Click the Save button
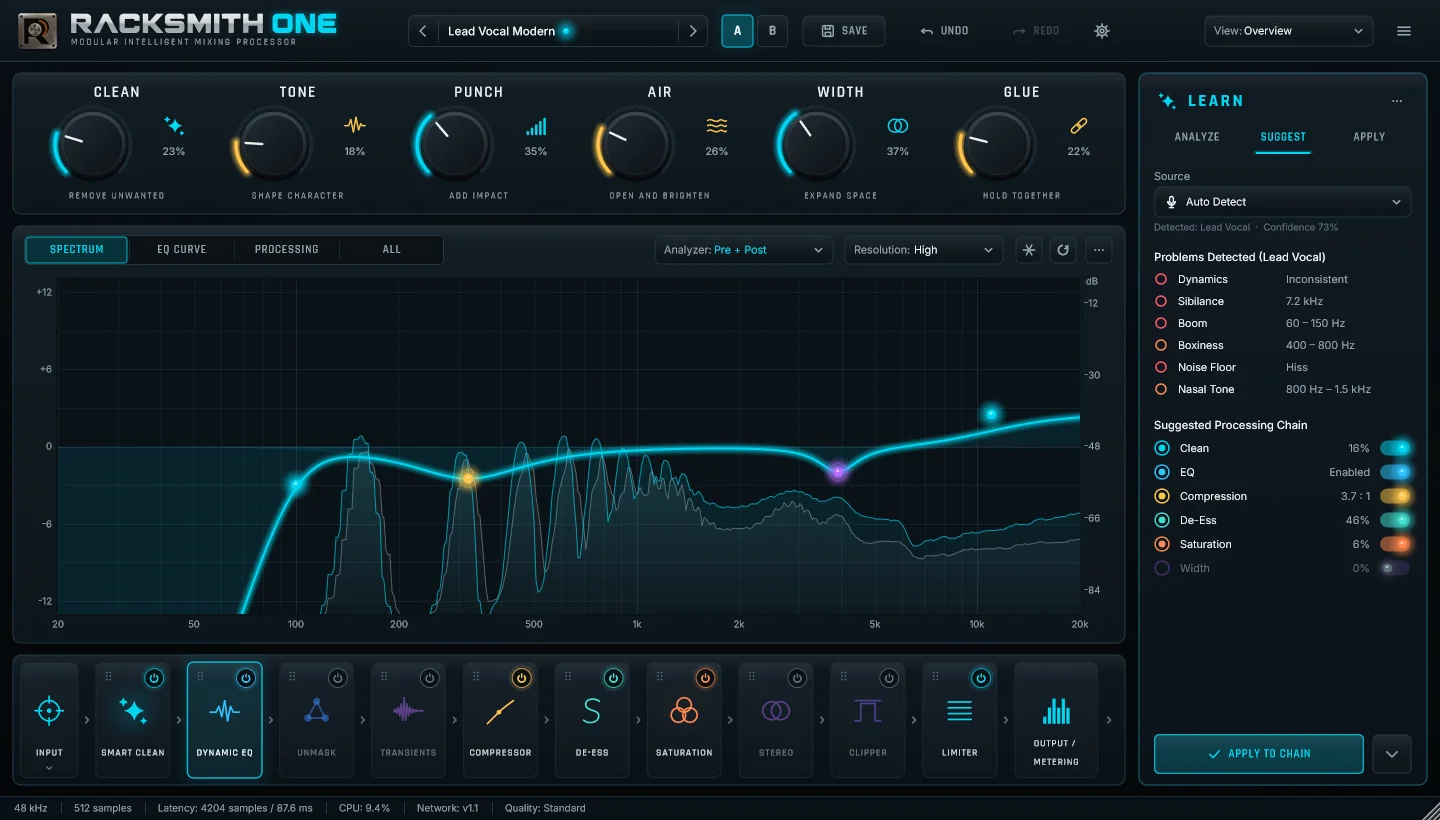This screenshot has height=820, width=1440. point(844,31)
